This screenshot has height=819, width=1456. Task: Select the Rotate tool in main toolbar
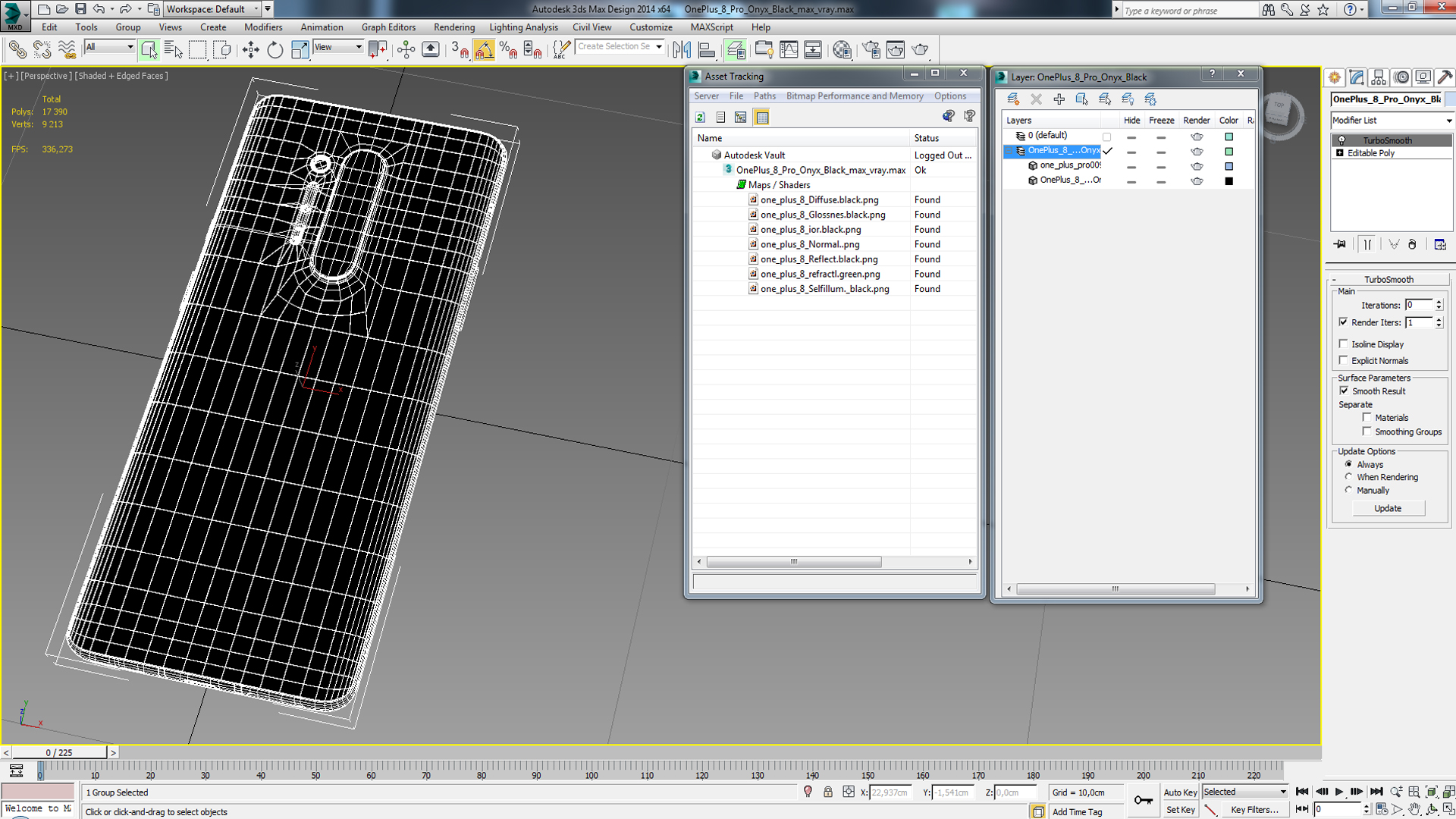click(275, 50)
